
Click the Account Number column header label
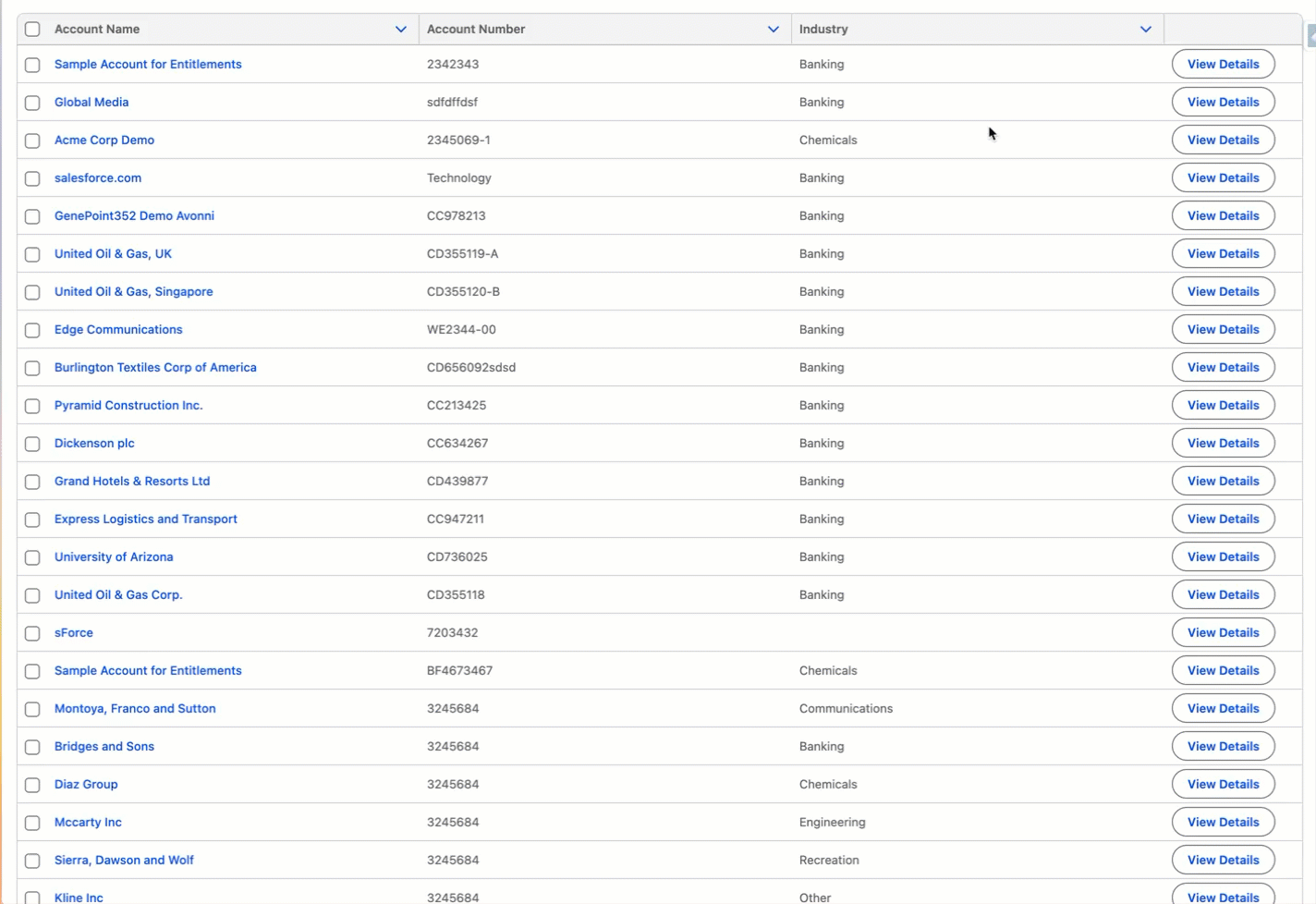coord(476,30)
